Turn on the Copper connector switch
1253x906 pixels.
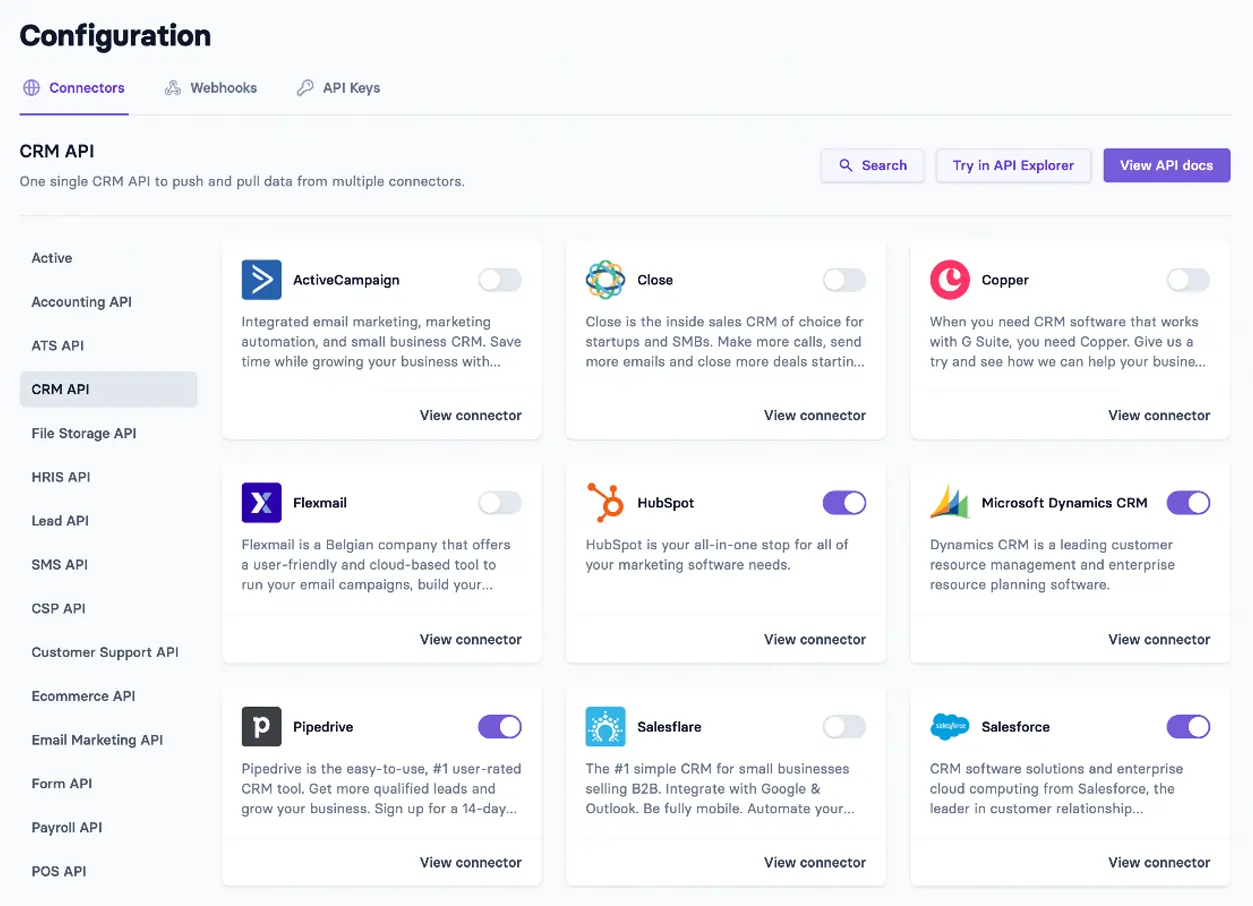(1188, 280)
